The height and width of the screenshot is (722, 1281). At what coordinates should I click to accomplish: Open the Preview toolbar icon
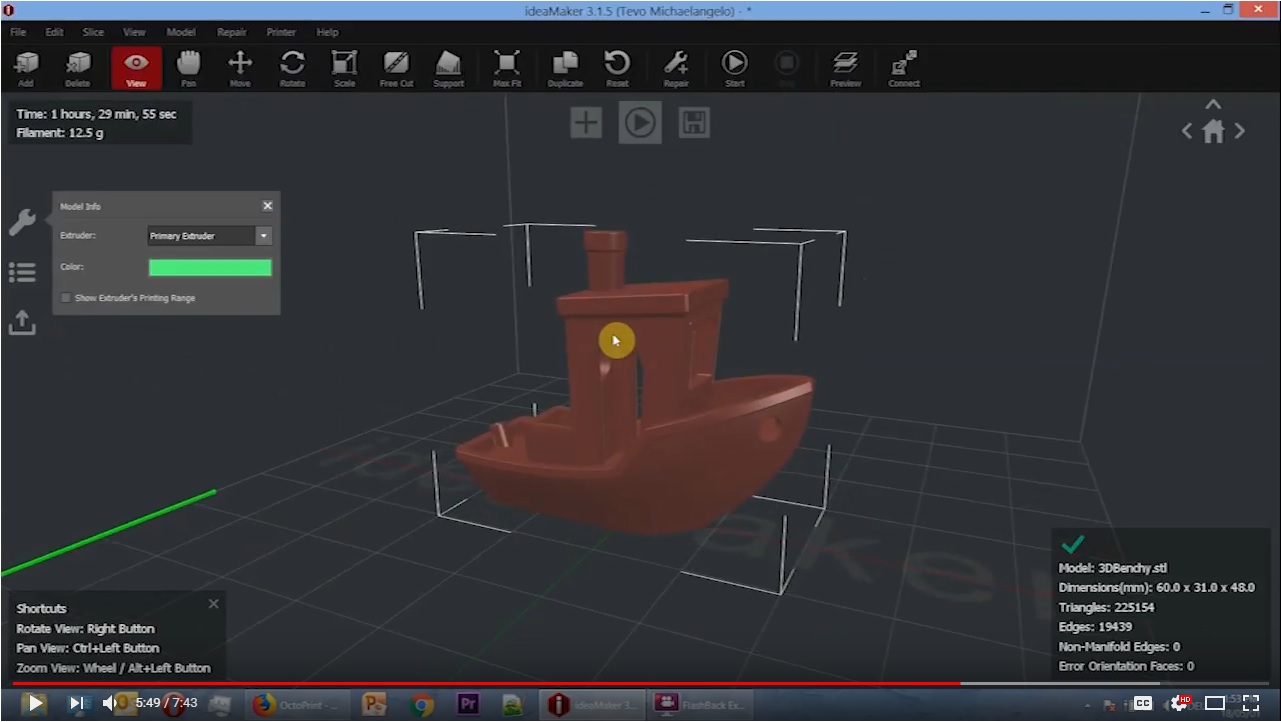tap(845, 68)
